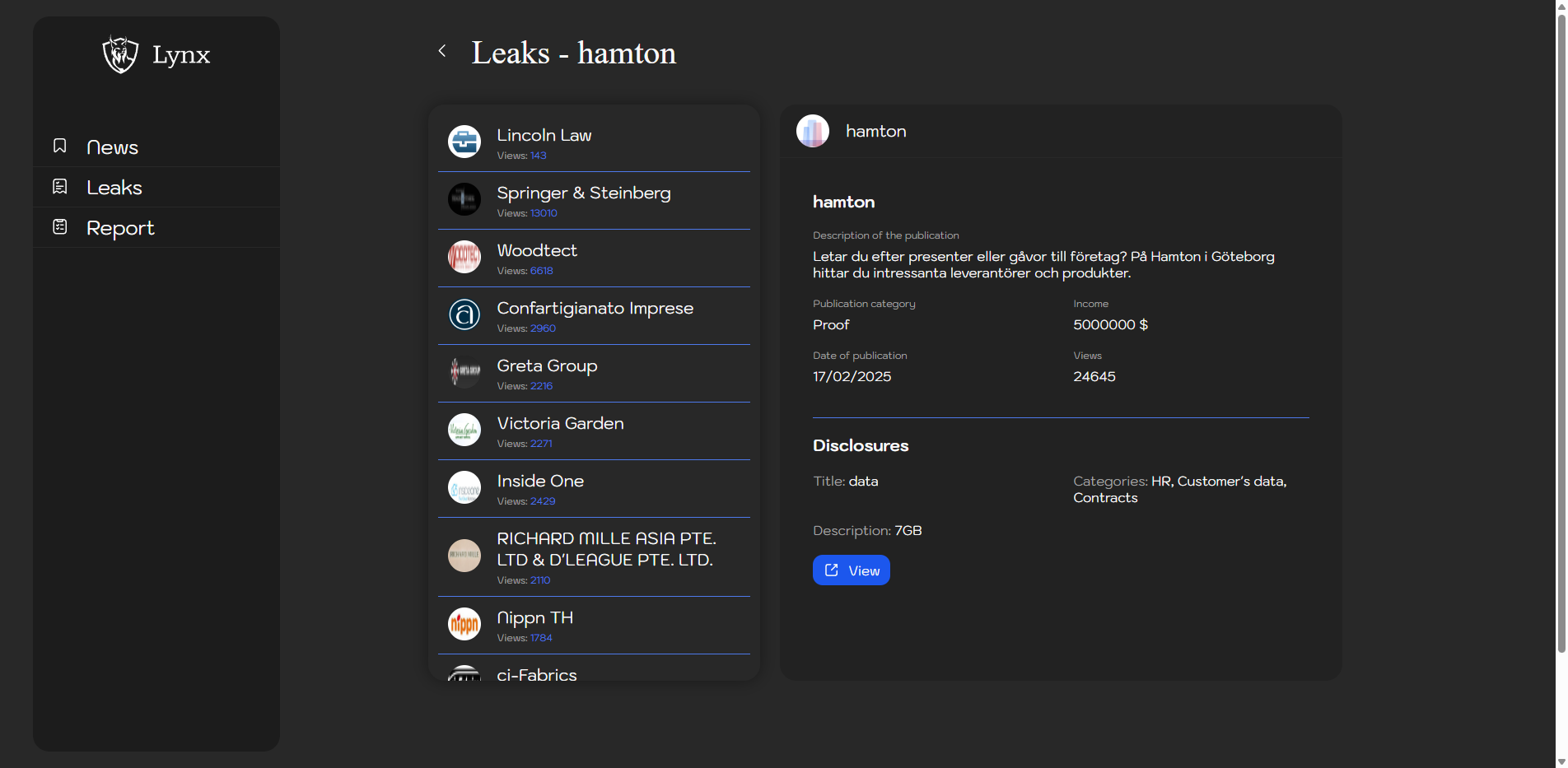Image resolution: width=1568 pixels, height=768 pixels.
Task: Click the page vertical scrollbar
Action: click(1561, 329)
